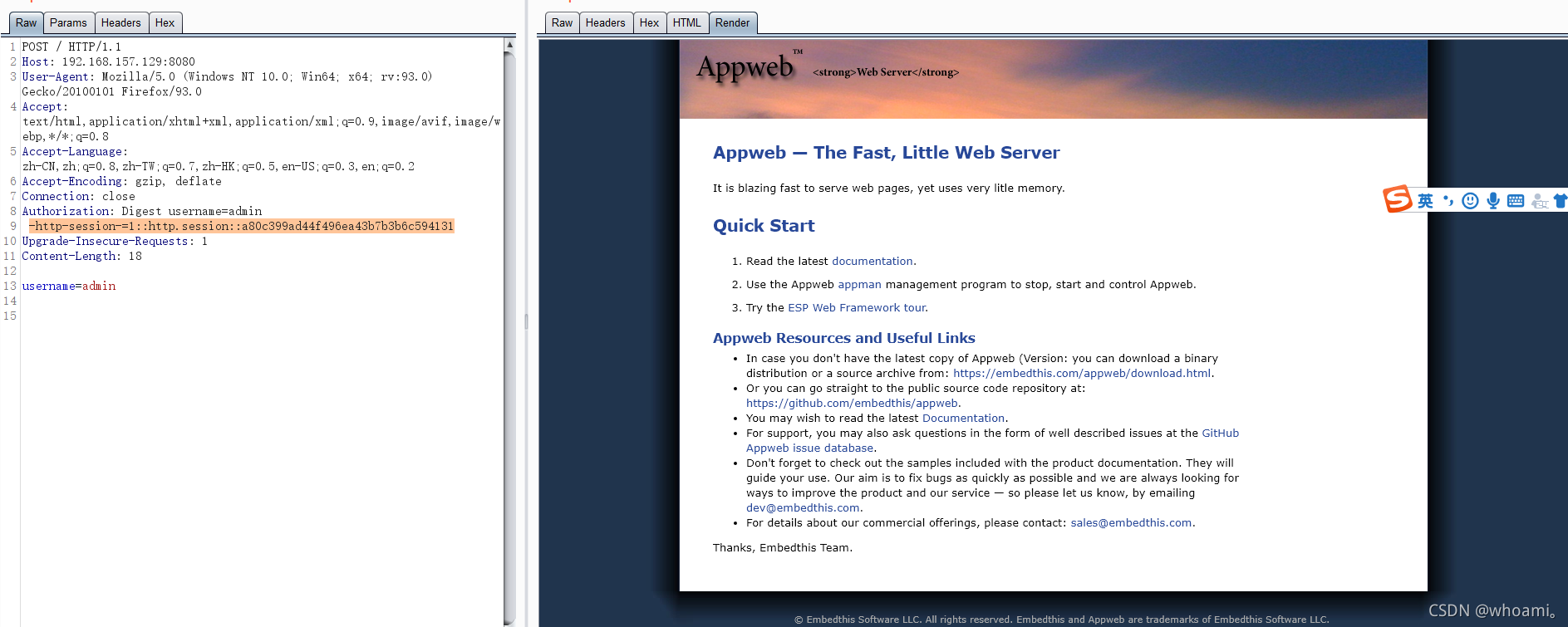1568x627 pixels.
Task: Open the GitHub Appweb issue database link
Action: pos(992,440)
